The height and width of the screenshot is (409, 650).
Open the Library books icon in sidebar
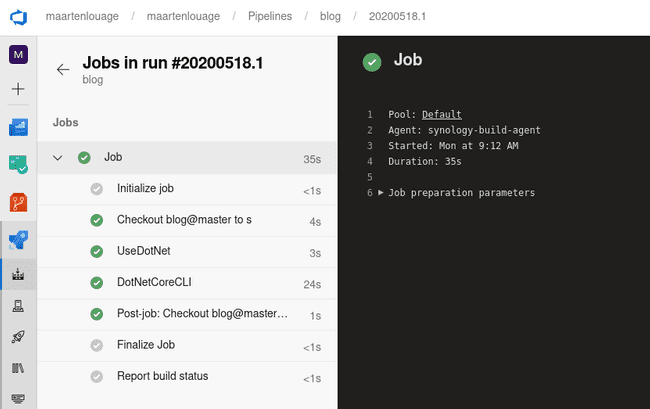18,368
